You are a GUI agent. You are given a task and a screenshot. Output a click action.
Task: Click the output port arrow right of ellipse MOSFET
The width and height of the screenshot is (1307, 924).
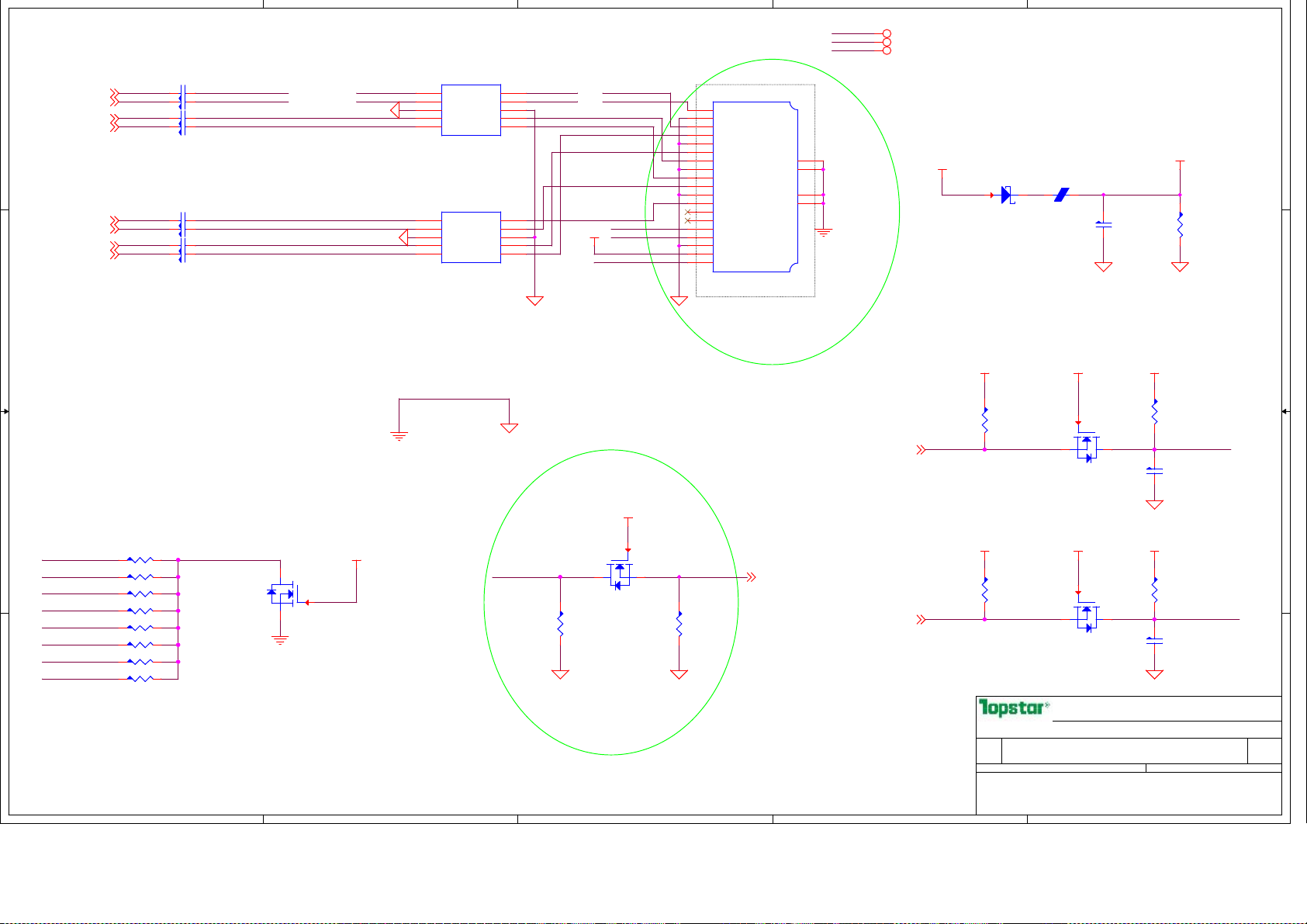coord(751,577)
